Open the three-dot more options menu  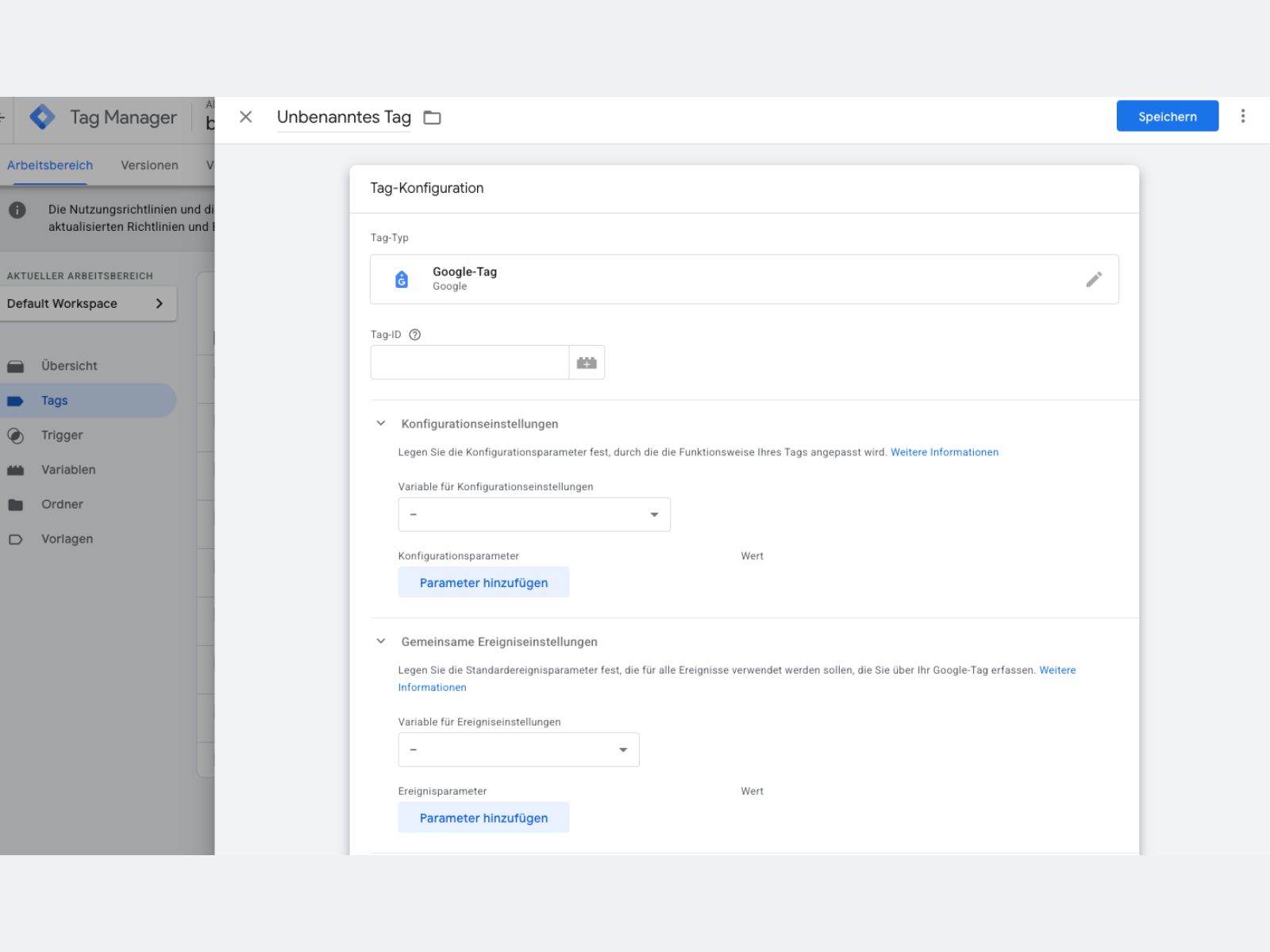point(1243,116)
